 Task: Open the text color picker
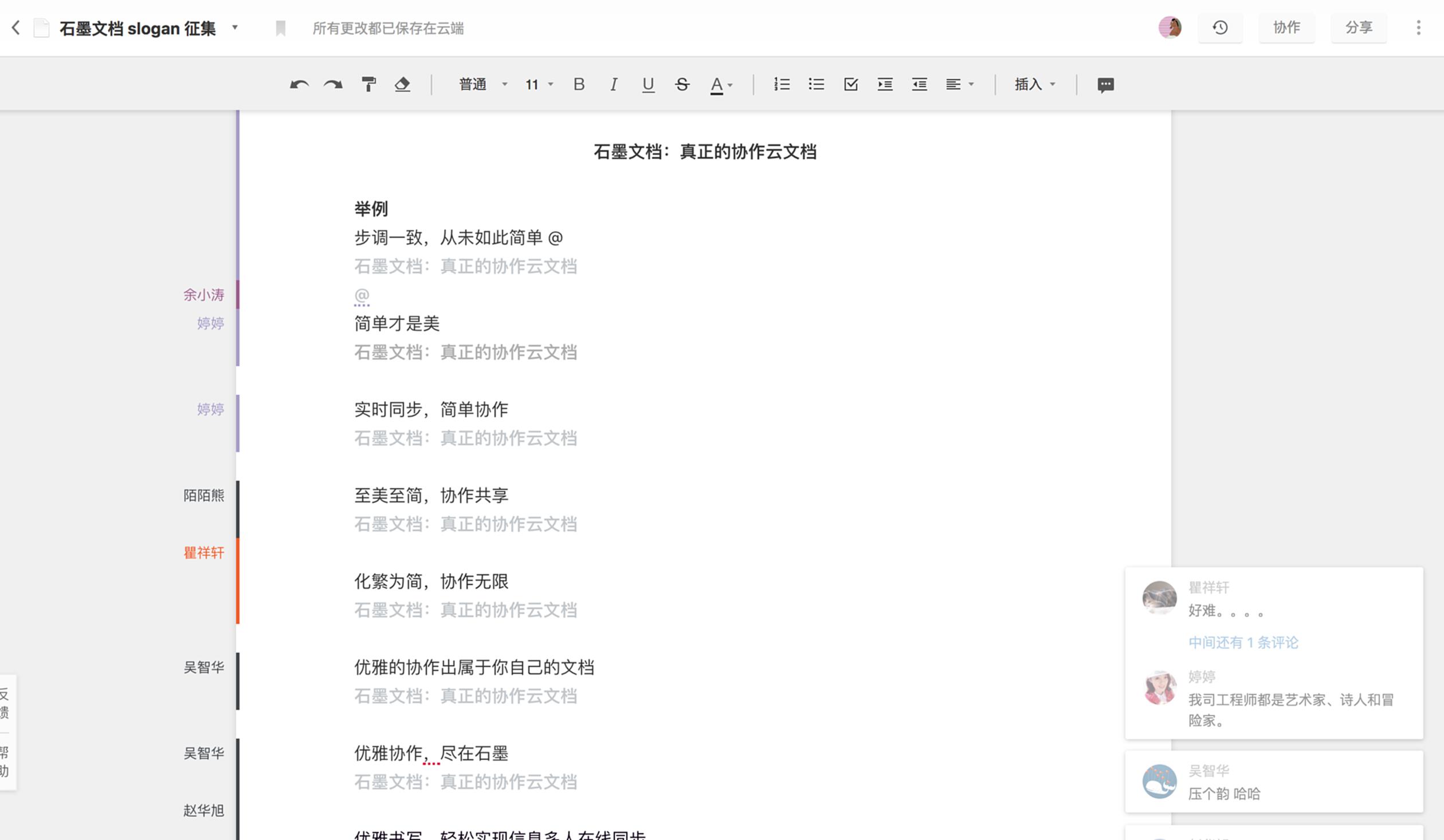721,85
